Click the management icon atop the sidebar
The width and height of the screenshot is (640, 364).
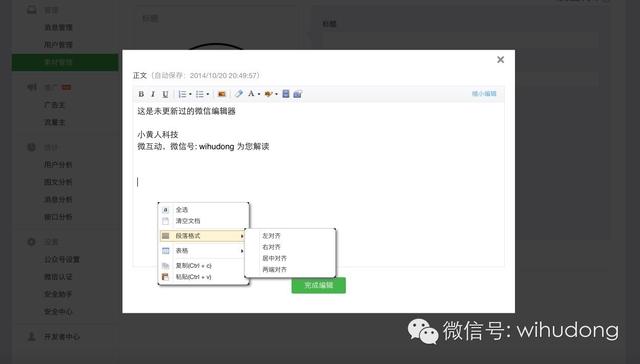pos(31,10)
